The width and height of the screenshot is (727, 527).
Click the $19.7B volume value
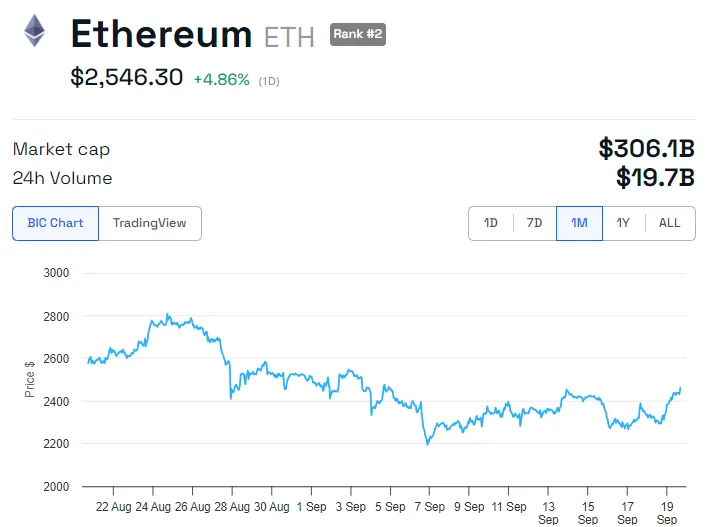tap(655, 178)
